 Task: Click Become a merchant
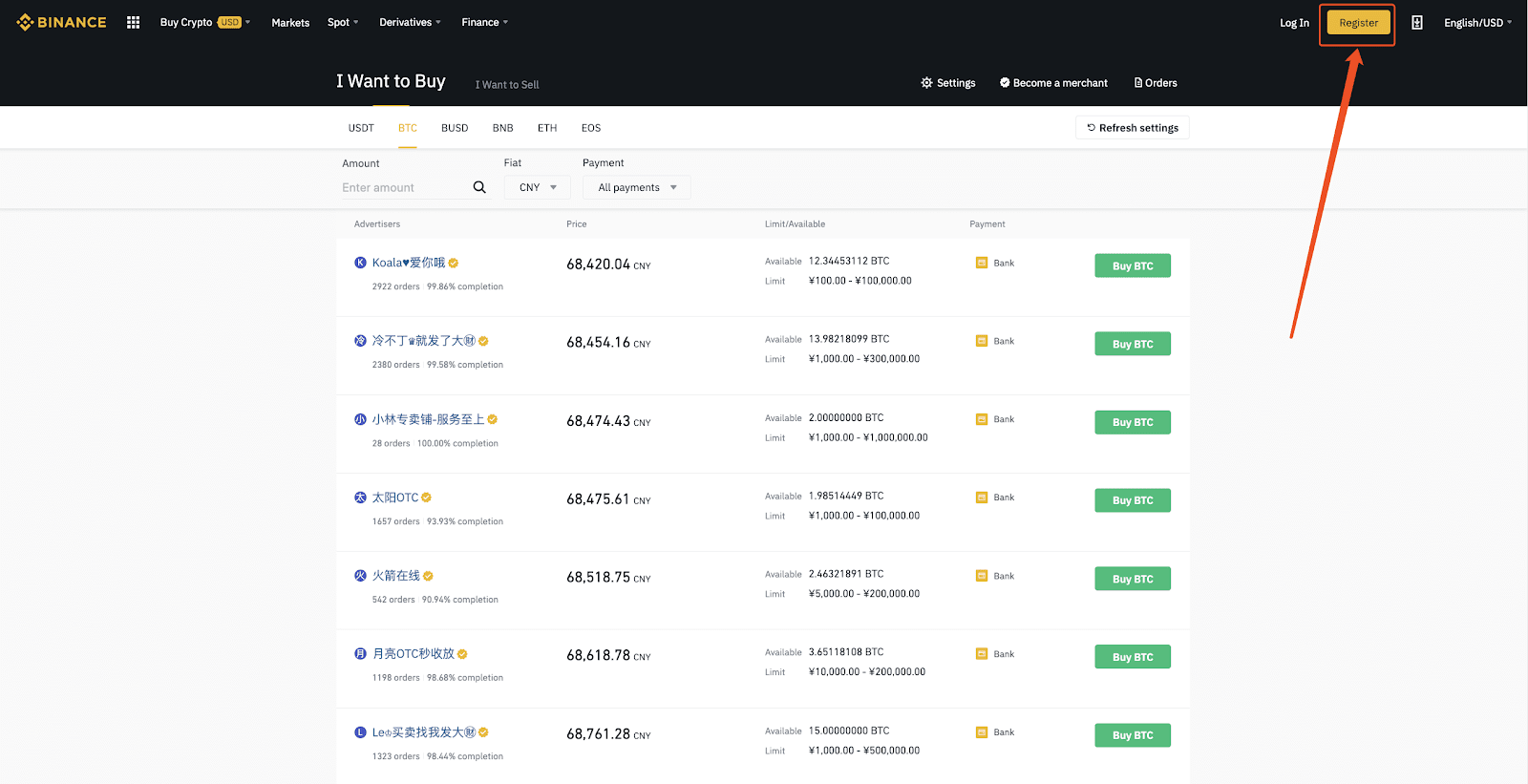click(1053, 83)
